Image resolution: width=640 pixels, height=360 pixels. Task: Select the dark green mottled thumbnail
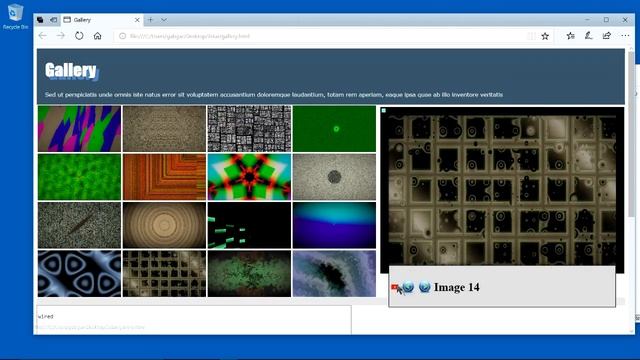tap(249, 273)
